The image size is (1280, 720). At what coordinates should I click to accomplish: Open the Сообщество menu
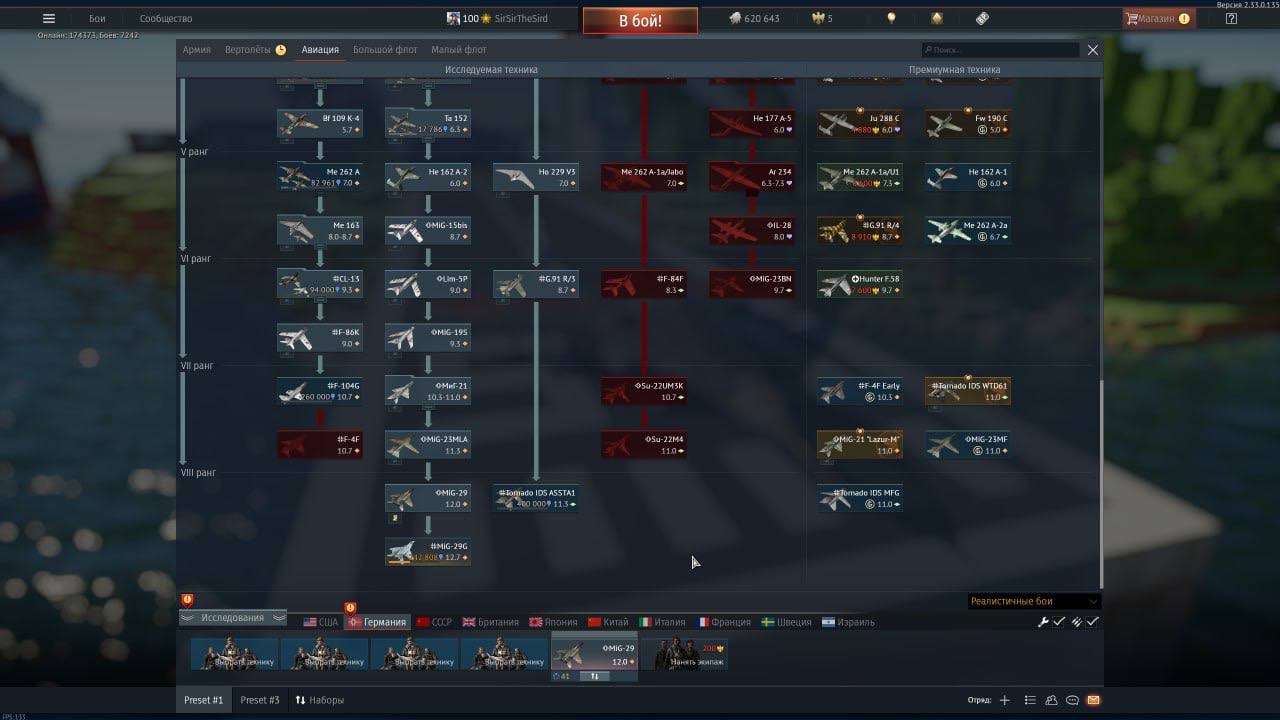[x=166, y=19]
